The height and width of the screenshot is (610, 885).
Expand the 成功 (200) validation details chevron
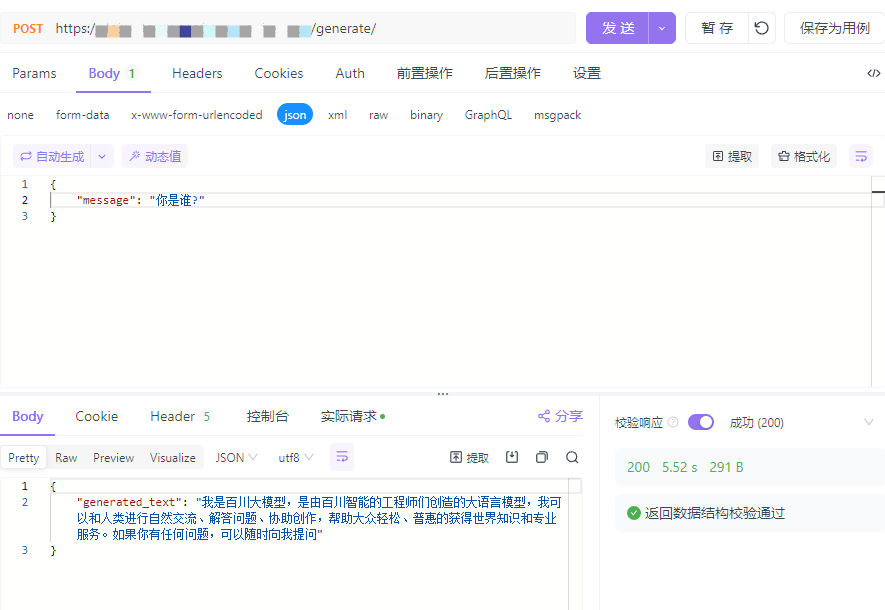pos(869,422)
